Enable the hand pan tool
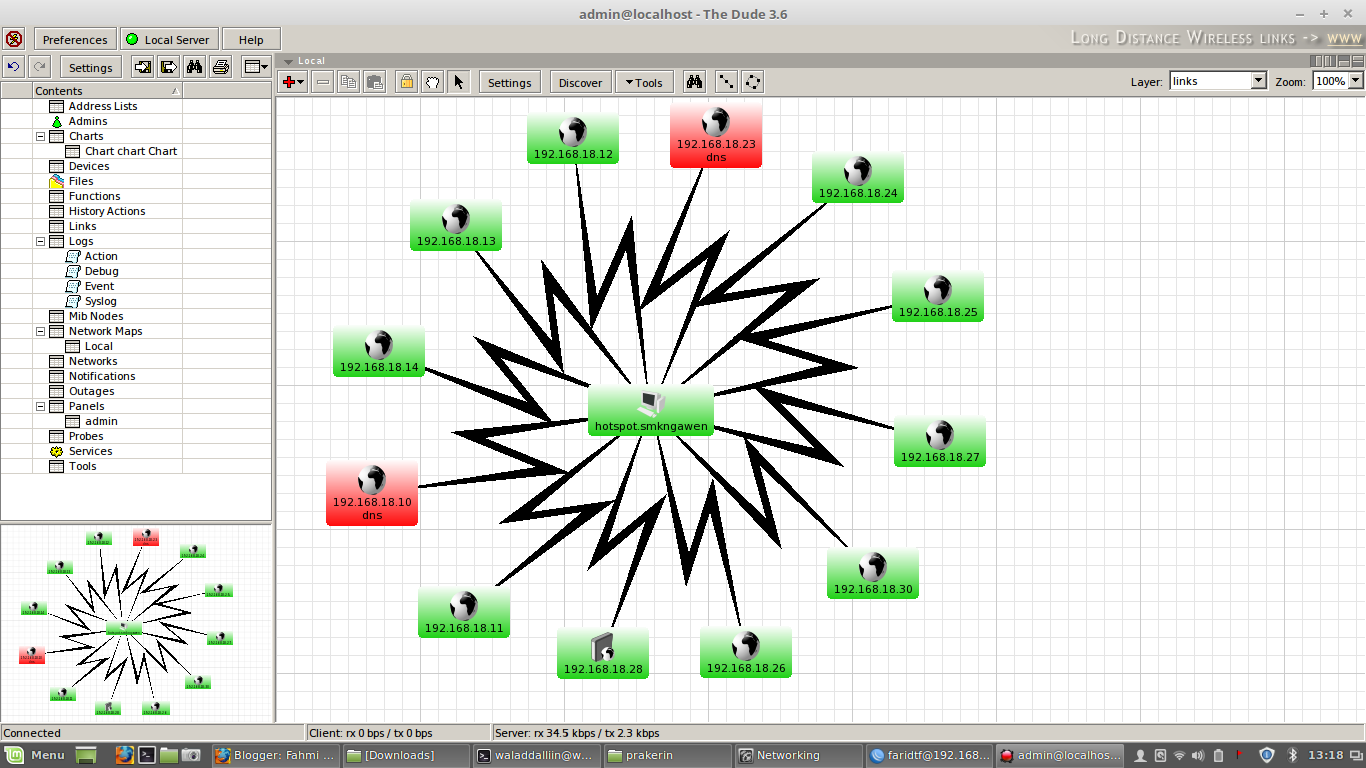Image resolution: width=1366 pixels, height=768 pixels. [432, 81]
